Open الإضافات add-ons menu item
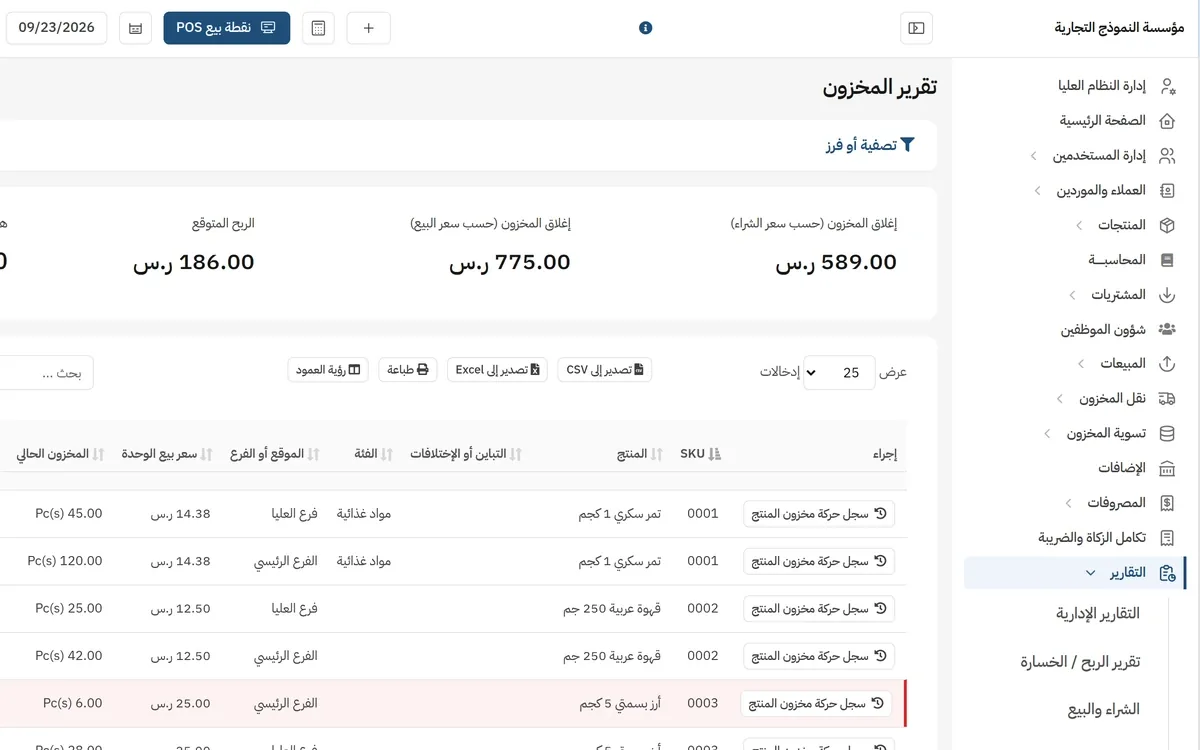Viewport: 1200px width, 750px height. tap(1121, 468)
